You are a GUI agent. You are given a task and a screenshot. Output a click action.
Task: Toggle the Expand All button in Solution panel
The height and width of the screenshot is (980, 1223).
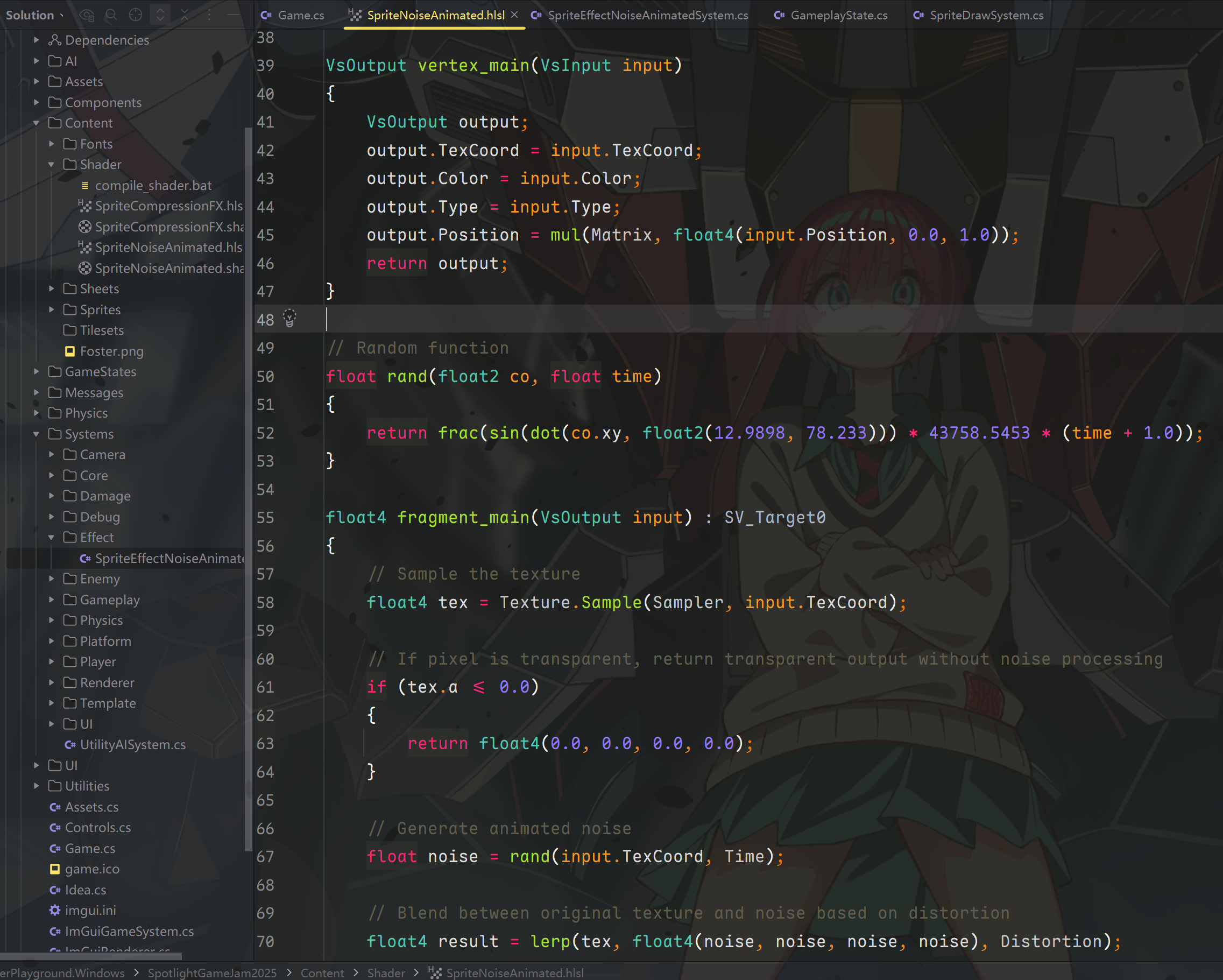[x=160, y=15]
